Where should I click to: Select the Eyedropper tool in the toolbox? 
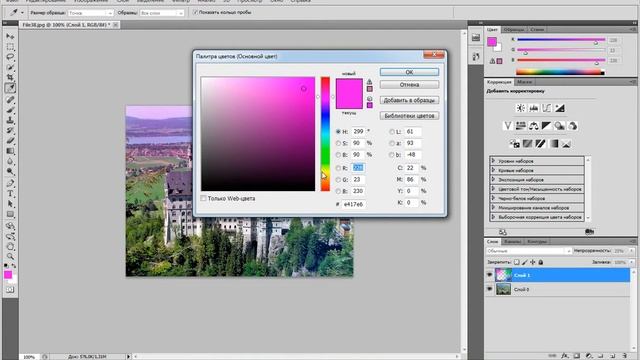coord(10,88)
